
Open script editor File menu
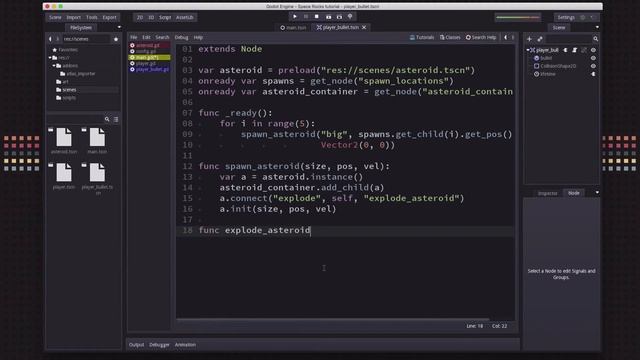point(134,37)
